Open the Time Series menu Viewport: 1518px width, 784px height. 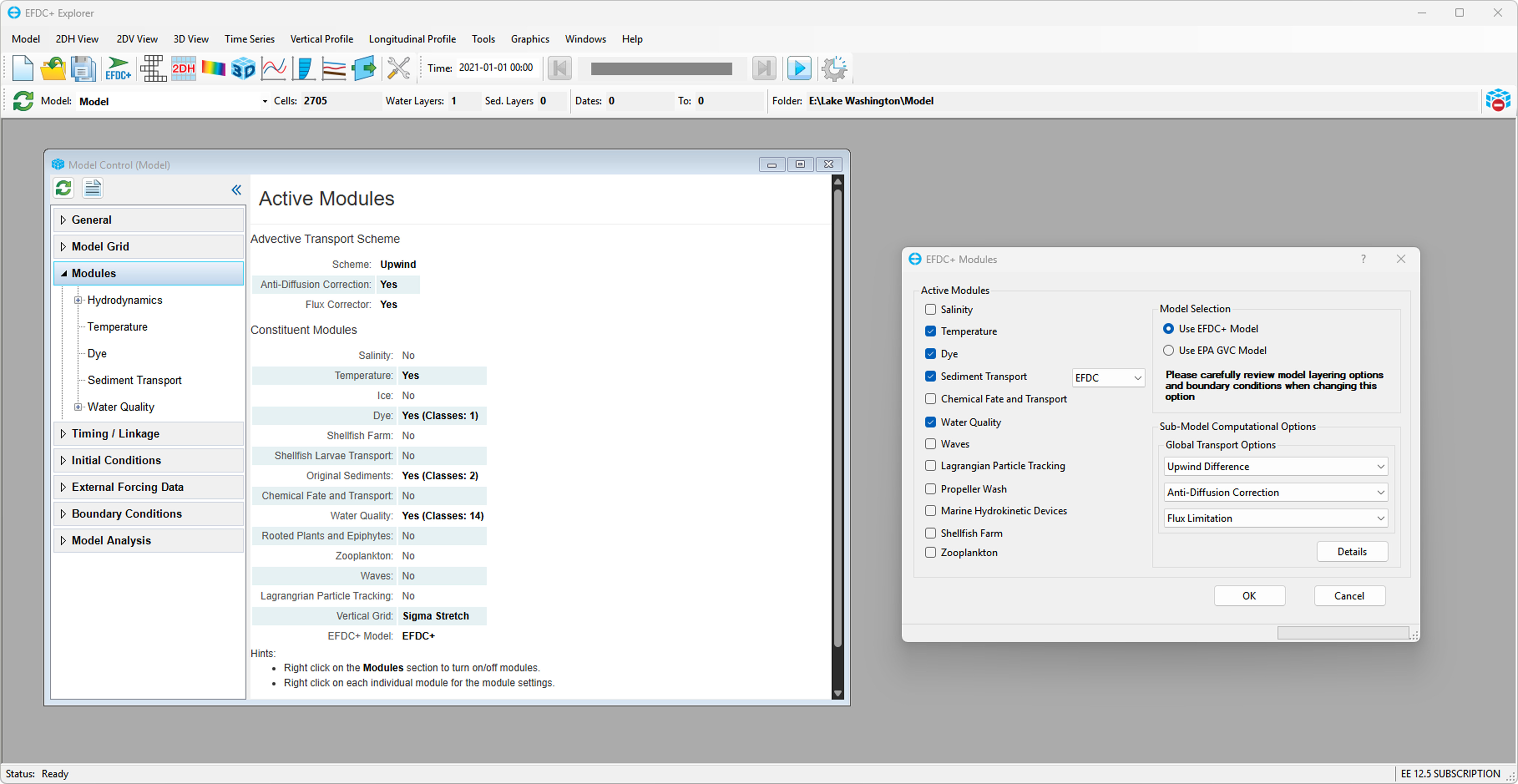coord(249,39)
